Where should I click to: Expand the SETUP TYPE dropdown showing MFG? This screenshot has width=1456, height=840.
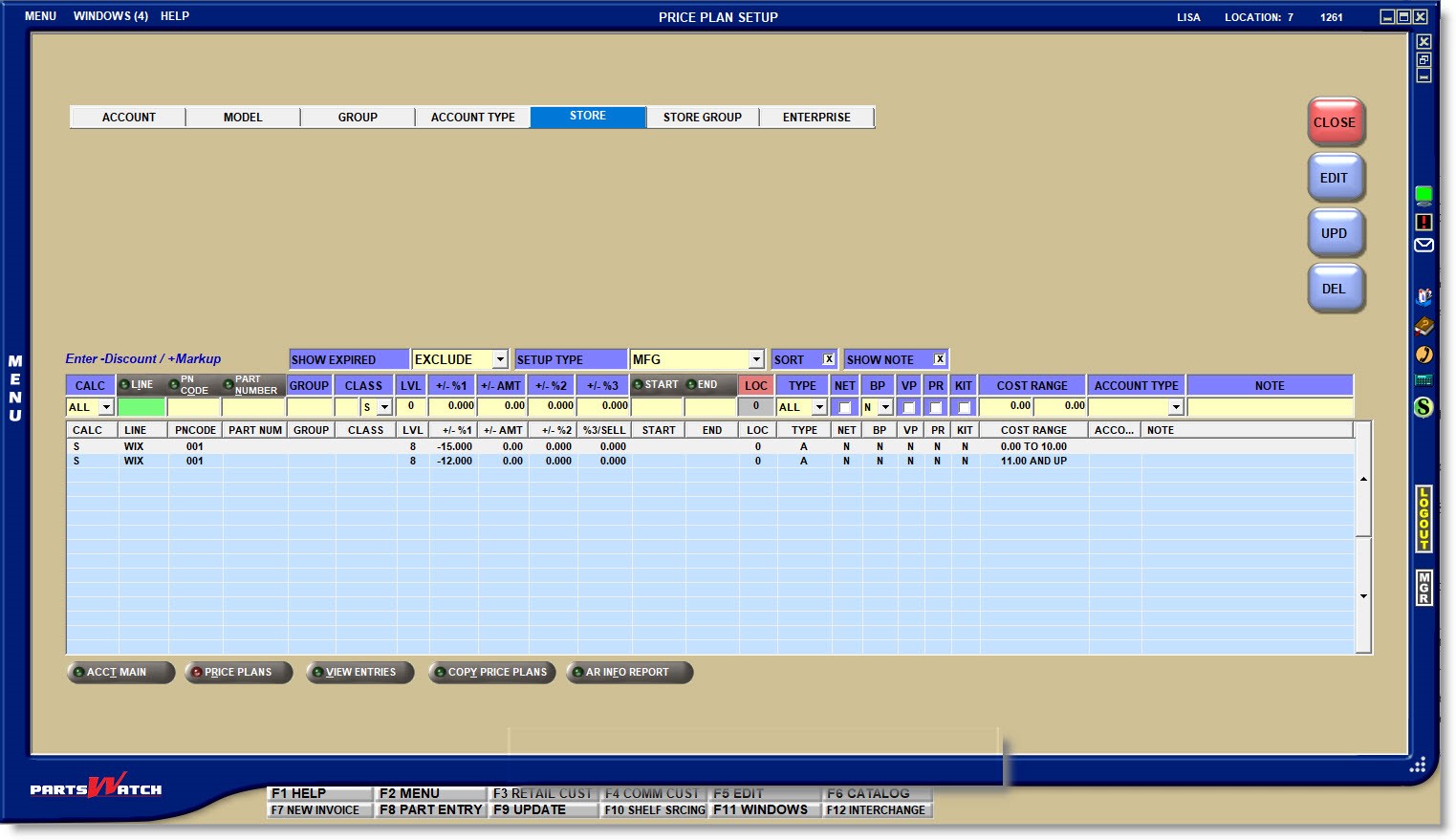tap(756, 359)
